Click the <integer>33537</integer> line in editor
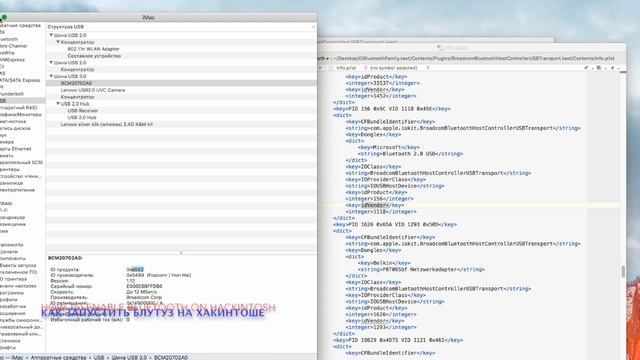Image resolution: width=640 pixels, height=360 pixels. pyautogui.click(x=382, y=83)
